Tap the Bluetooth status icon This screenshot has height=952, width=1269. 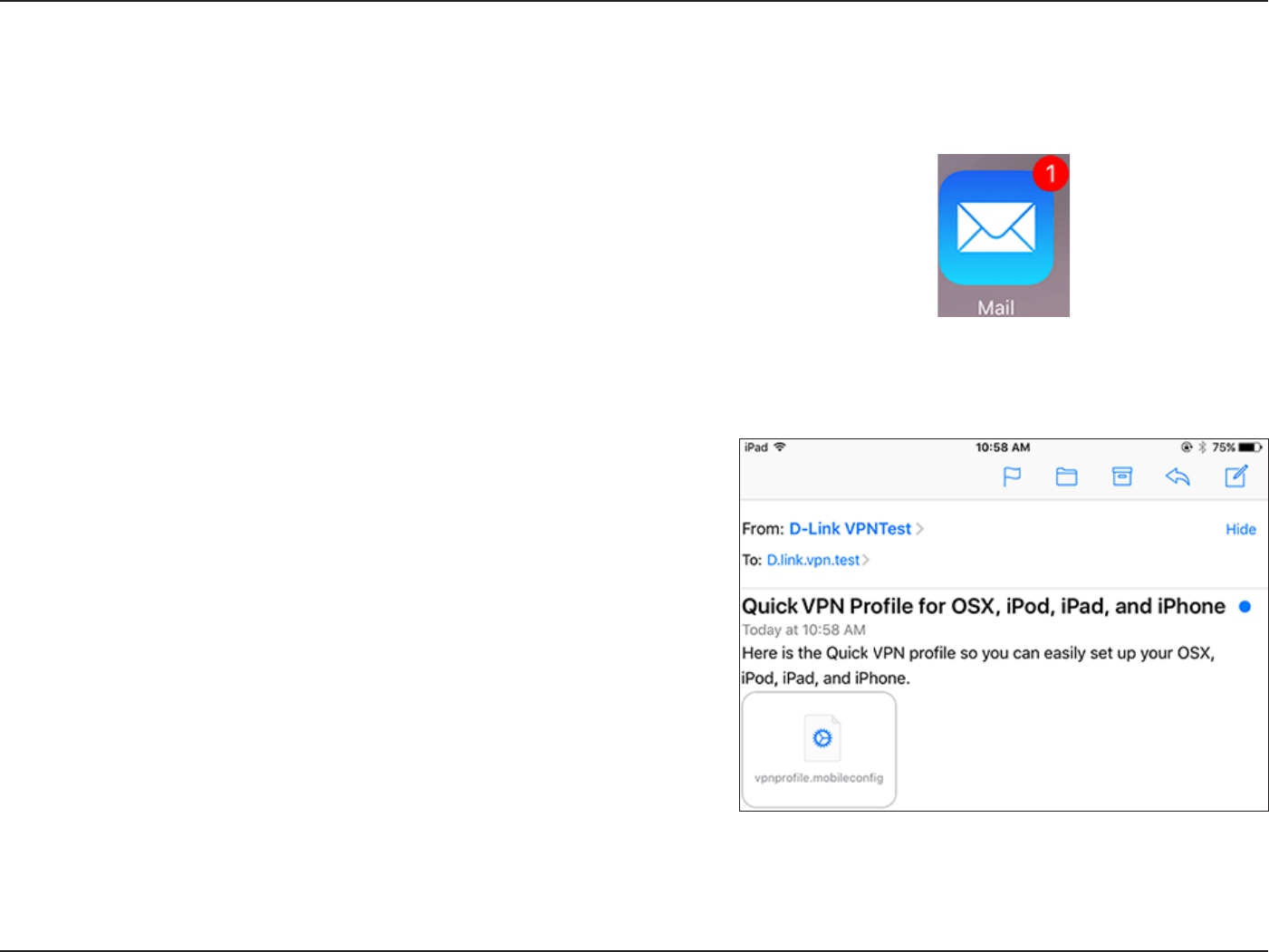click(1203, 447)
